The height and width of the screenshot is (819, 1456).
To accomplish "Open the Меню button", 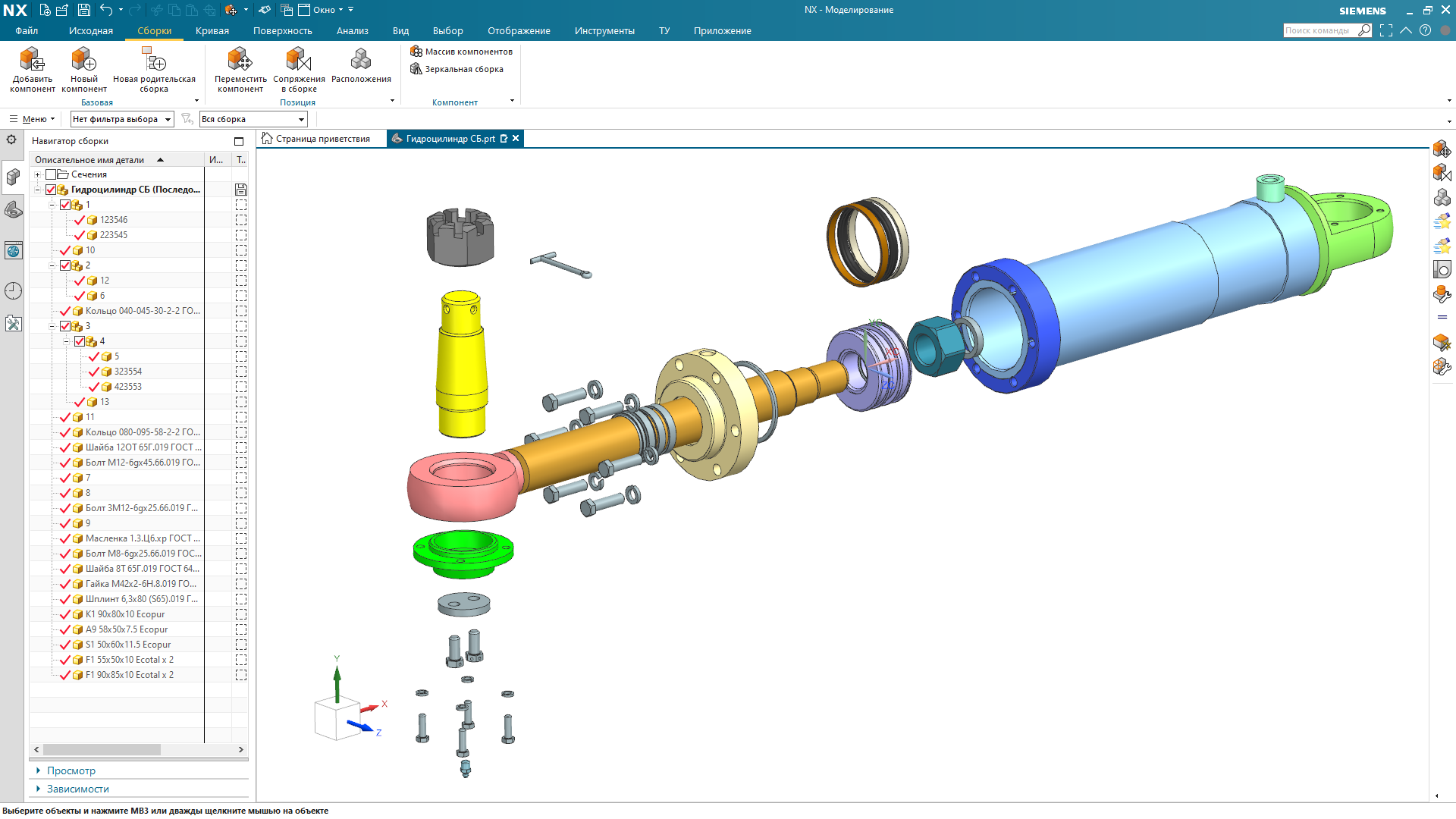I will [x=33, y=119].
